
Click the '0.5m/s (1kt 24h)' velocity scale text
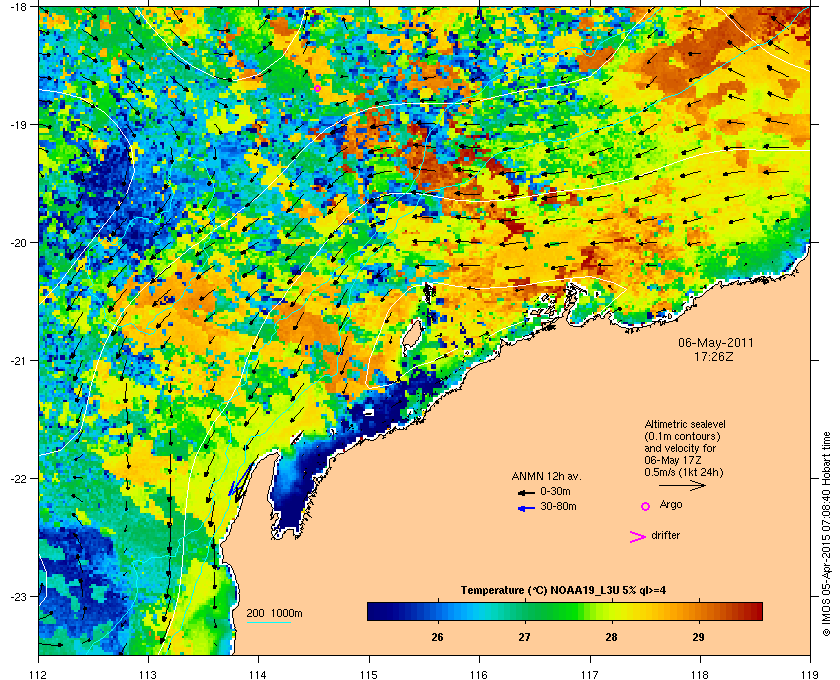tap(684, 472)
